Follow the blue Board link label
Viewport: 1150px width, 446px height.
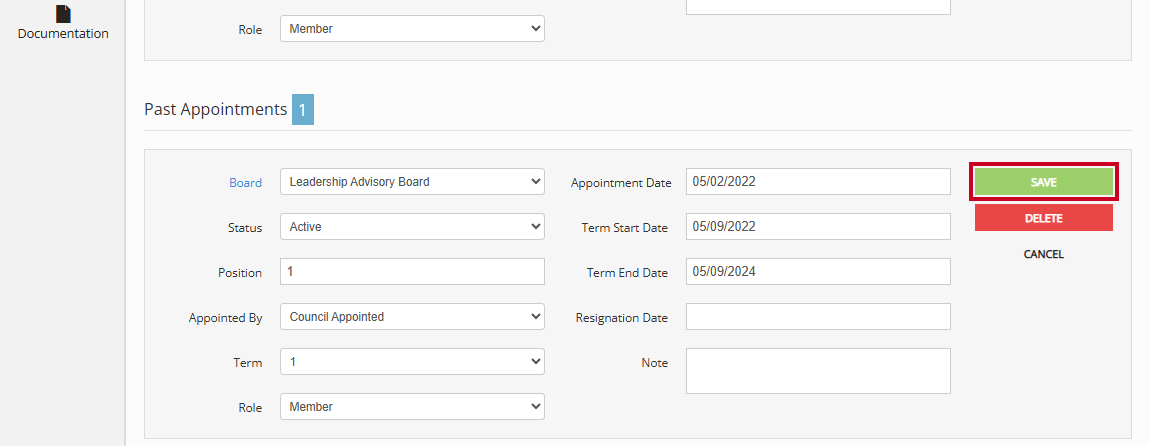click(x=246, y=183)
